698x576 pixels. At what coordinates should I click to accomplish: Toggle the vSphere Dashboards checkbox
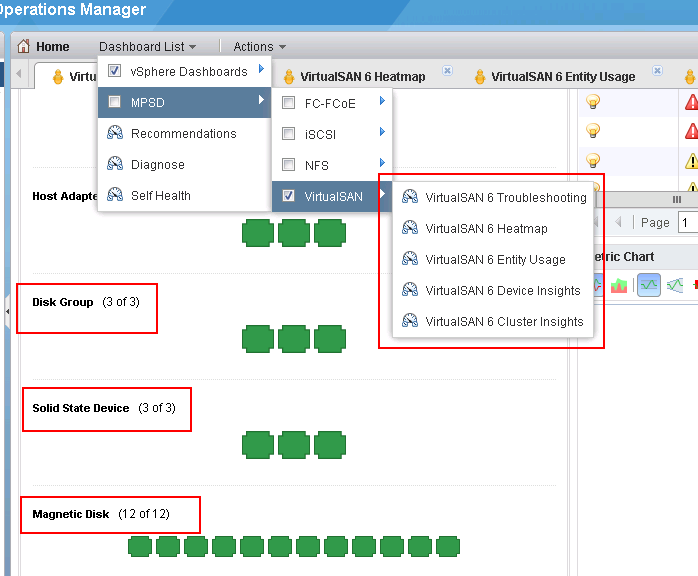tap(114, 70)
